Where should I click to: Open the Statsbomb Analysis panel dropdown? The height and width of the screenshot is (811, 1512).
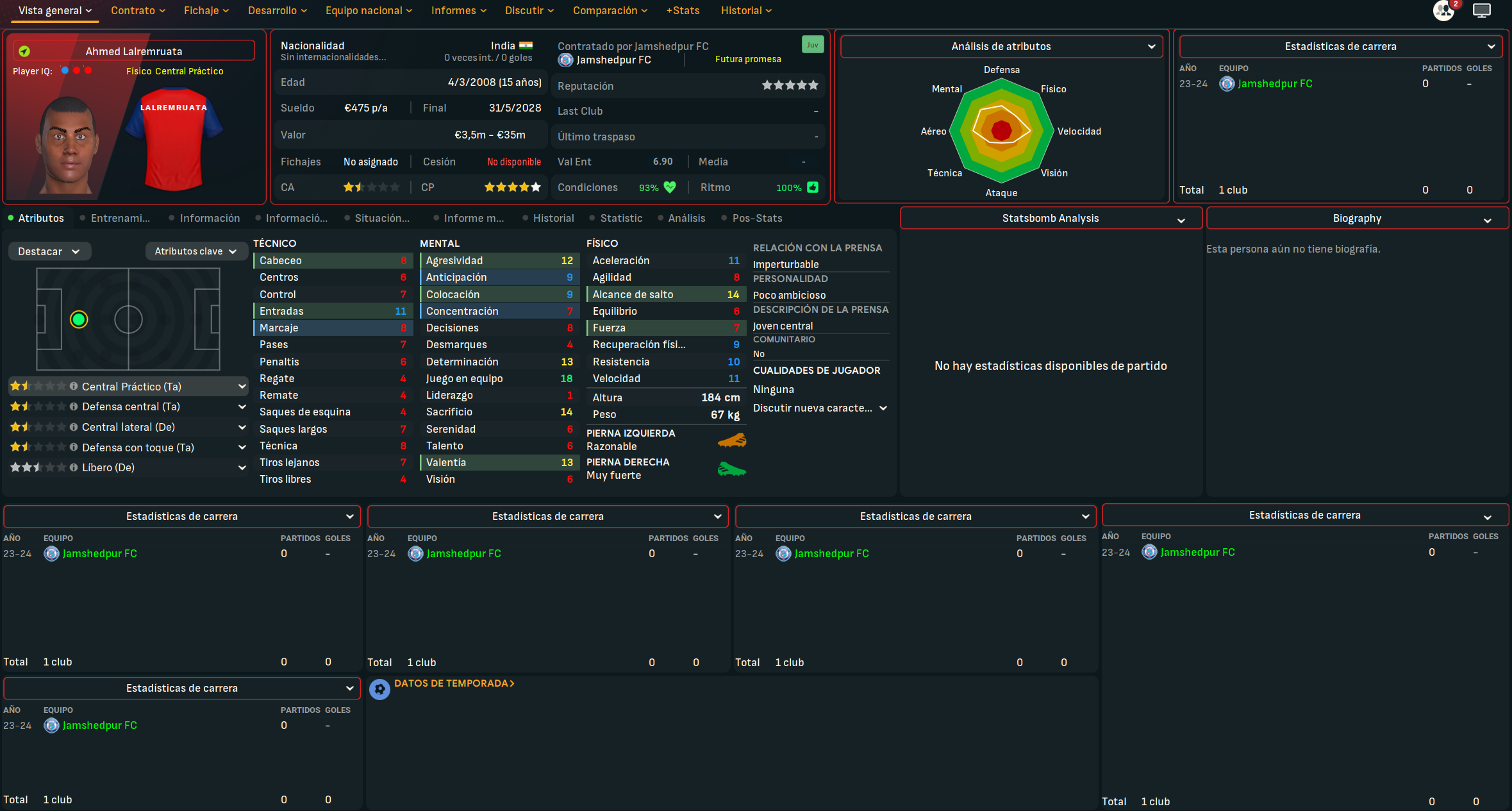click(x=1051, y=219)
